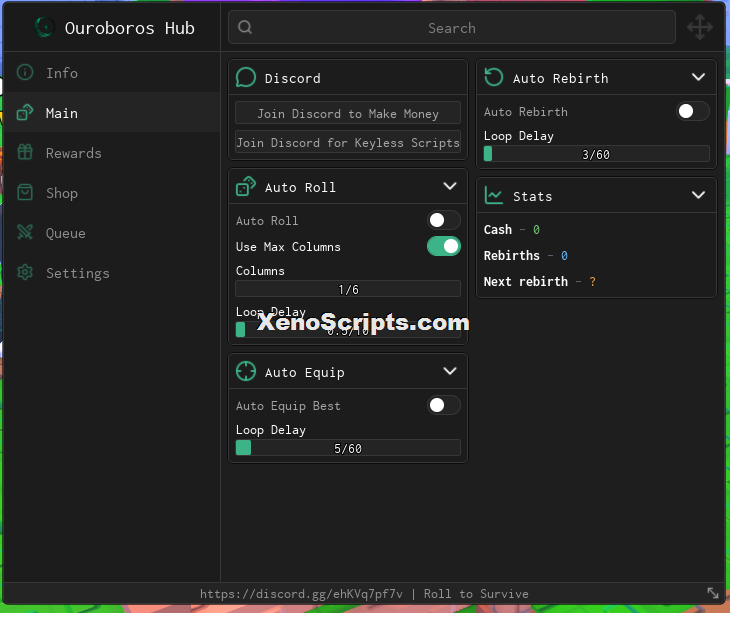This screenshot has height=643, width=730.
Task: Collapse the Auto Rebirth section chevron
Action: coord(698,77)
